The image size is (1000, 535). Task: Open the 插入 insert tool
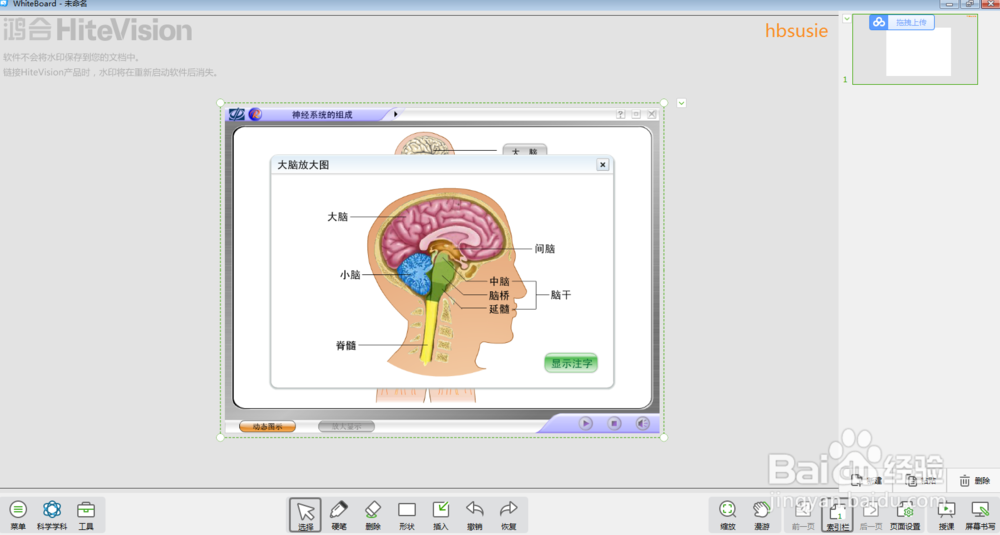441,515
